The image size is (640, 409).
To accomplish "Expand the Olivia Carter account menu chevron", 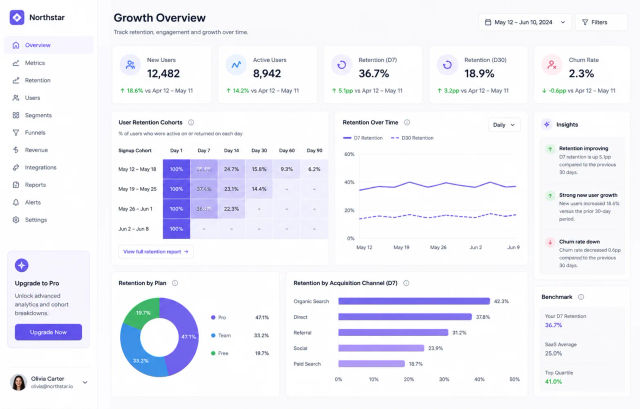I will [x=85, y=382].
